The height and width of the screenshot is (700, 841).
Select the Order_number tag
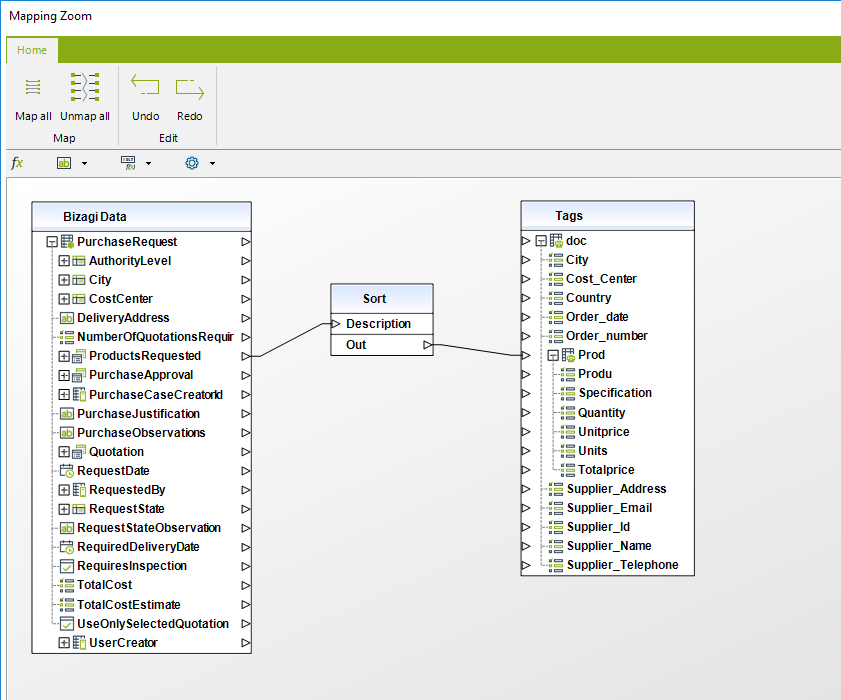[607, 336]
